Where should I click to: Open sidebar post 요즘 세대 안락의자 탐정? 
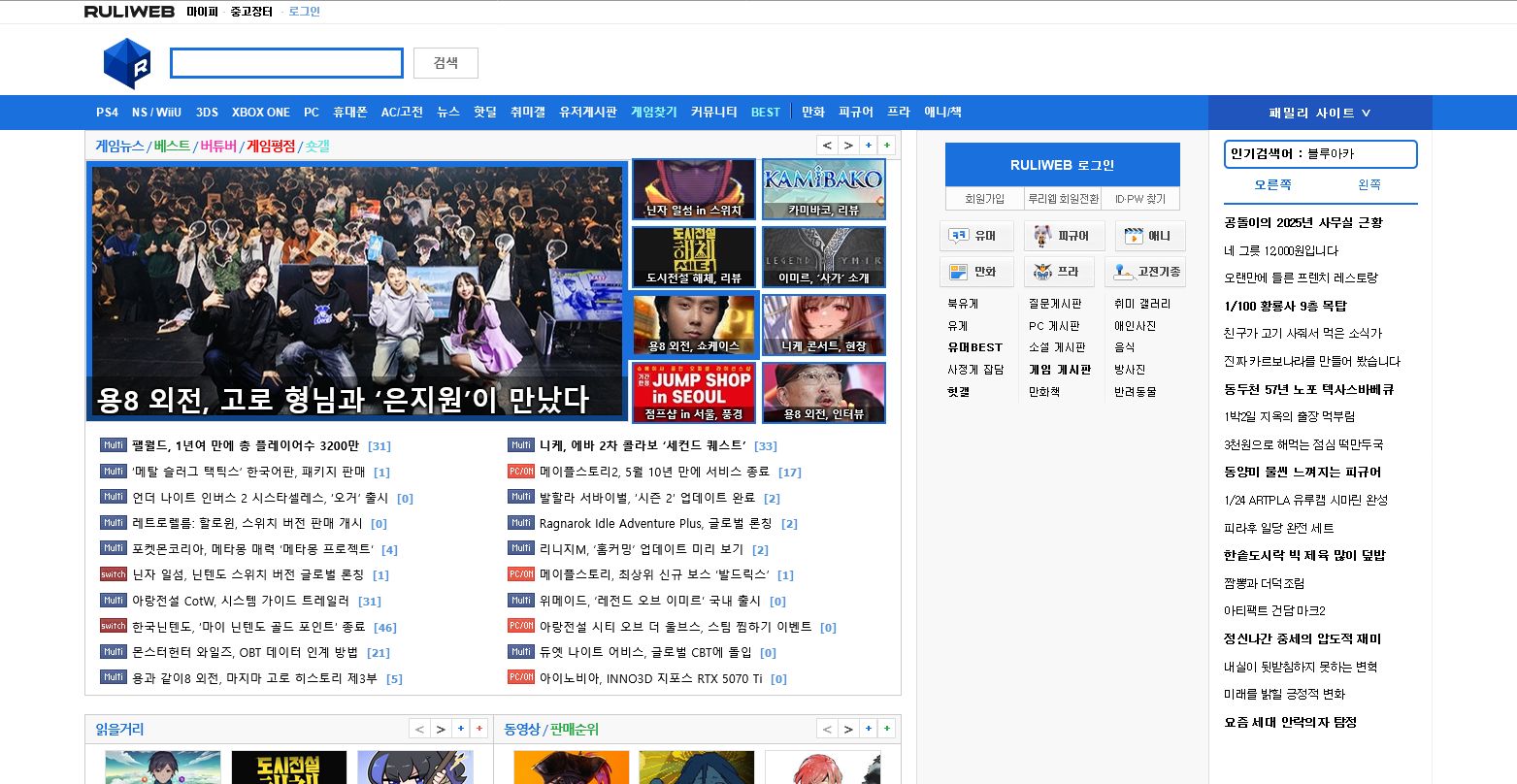pos(1290,722)
